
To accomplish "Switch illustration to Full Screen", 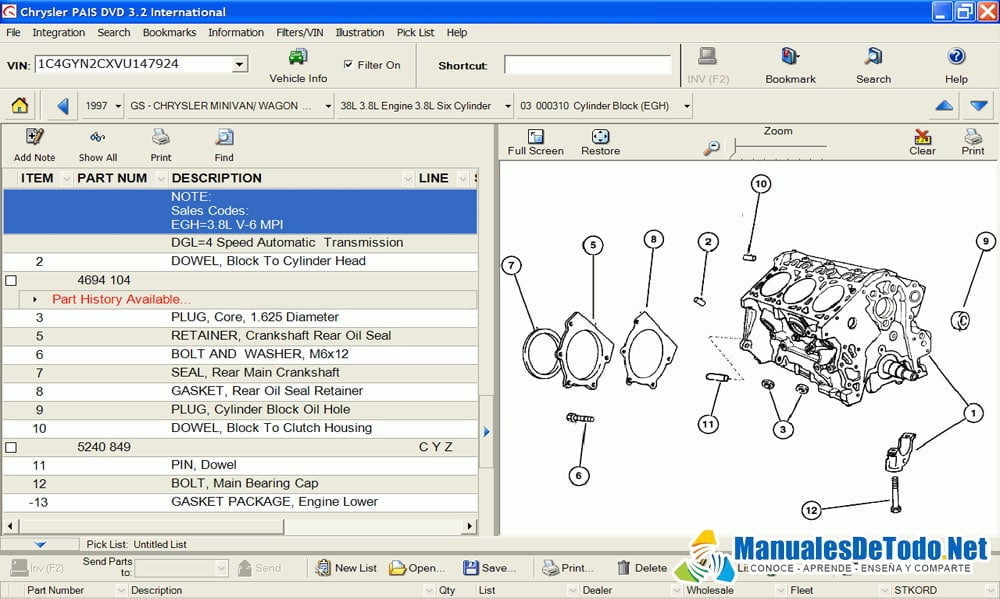I will [536, 136].
